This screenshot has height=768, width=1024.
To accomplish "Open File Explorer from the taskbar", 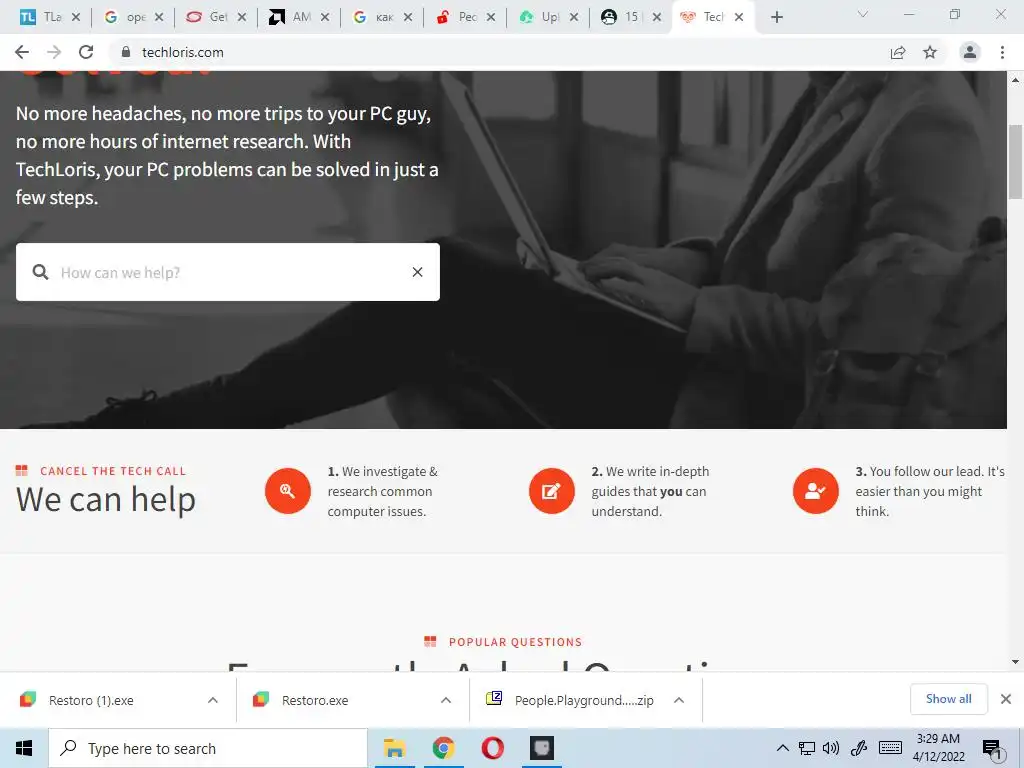I will (x=394, y=748).
